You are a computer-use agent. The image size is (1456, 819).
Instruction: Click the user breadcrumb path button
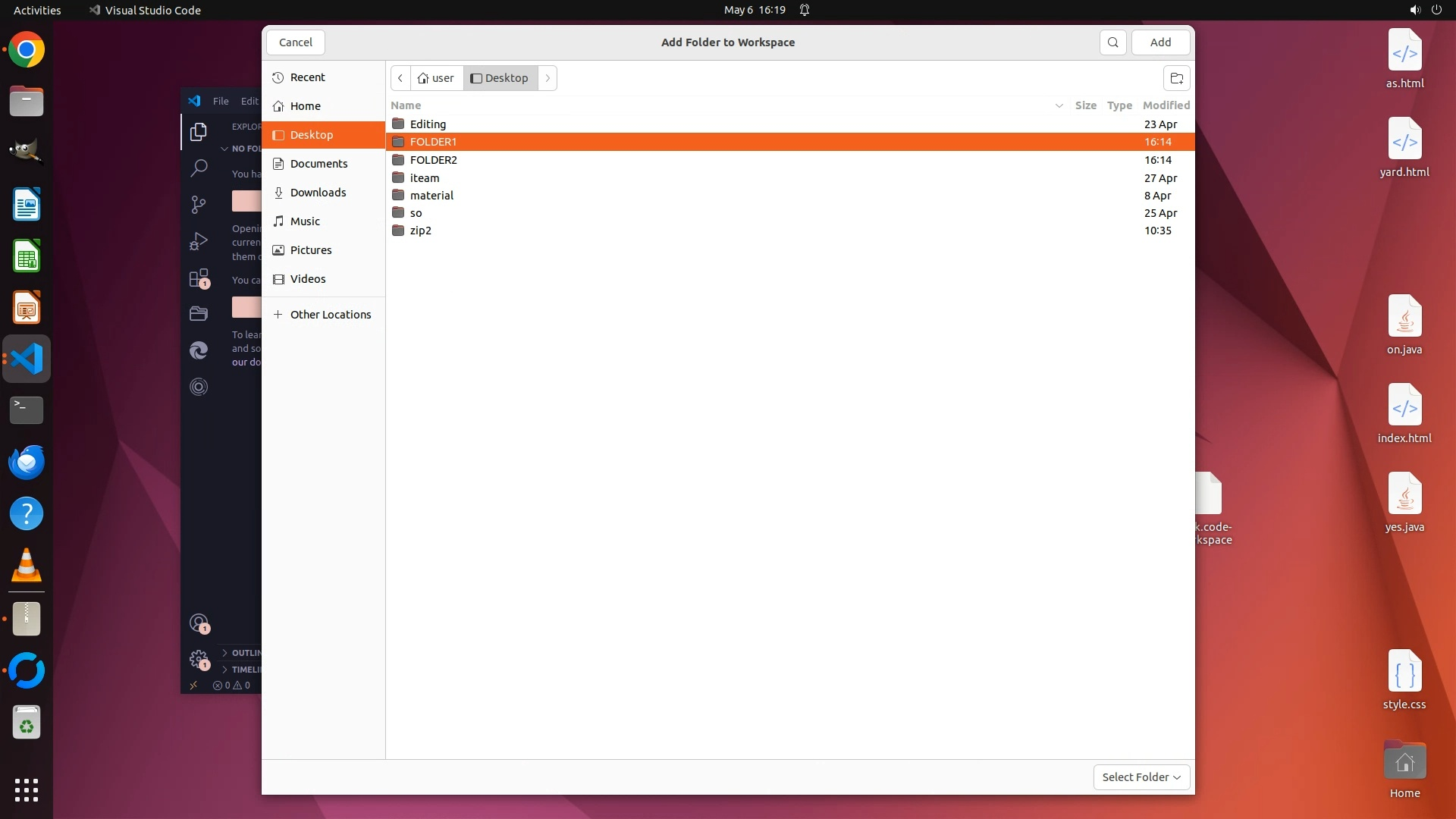436,78
